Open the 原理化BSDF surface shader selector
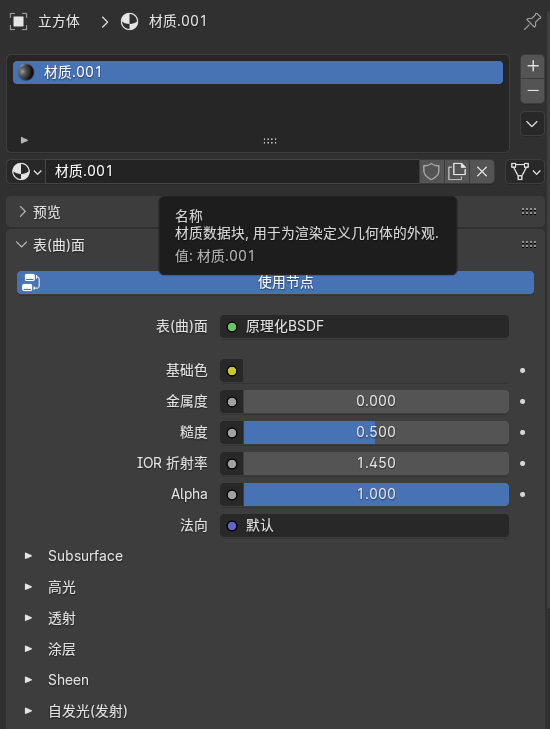This screenshot has height=729, width=550. click(364, 326)
